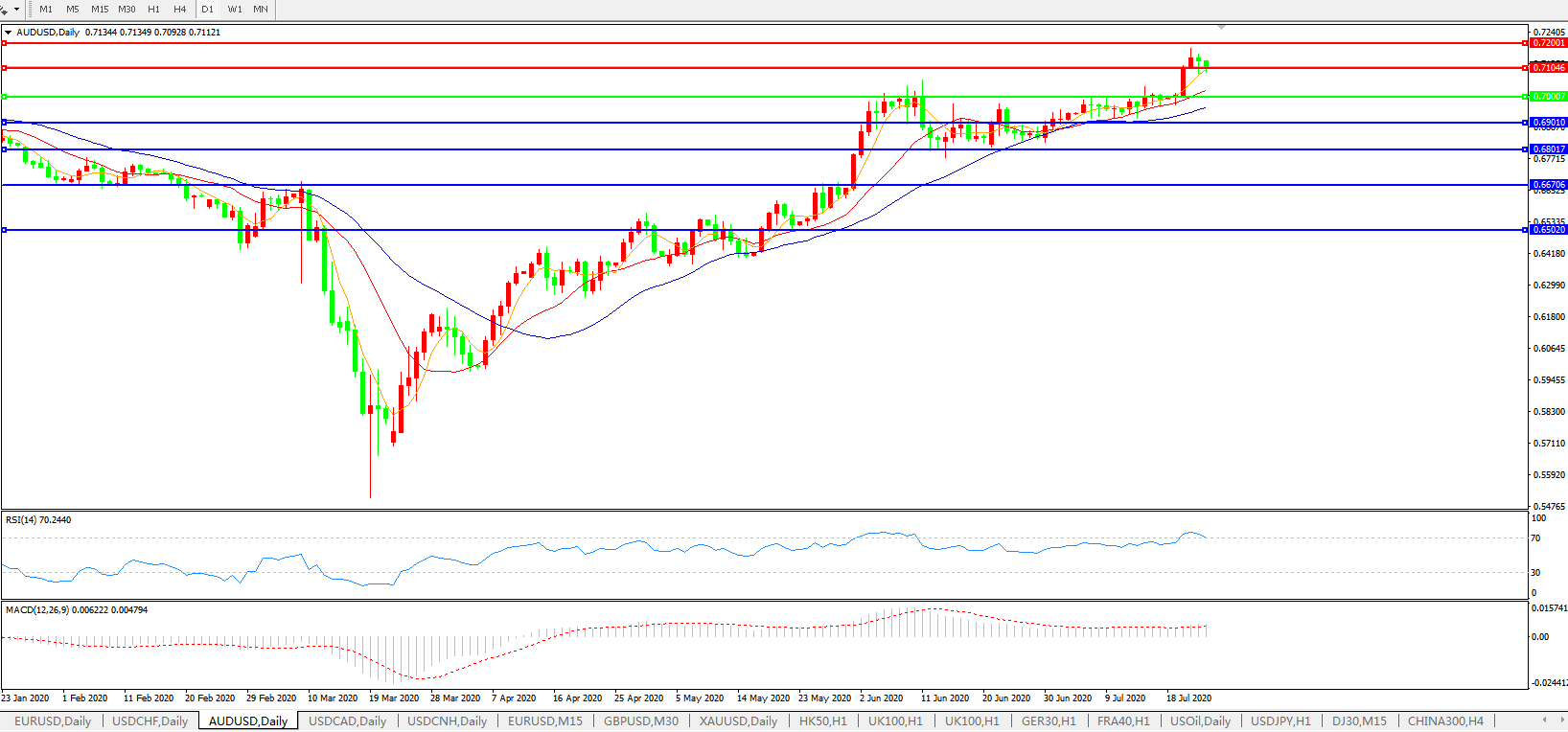
Task: Open the USOil,Daily chart tab
Action: 1200,721
